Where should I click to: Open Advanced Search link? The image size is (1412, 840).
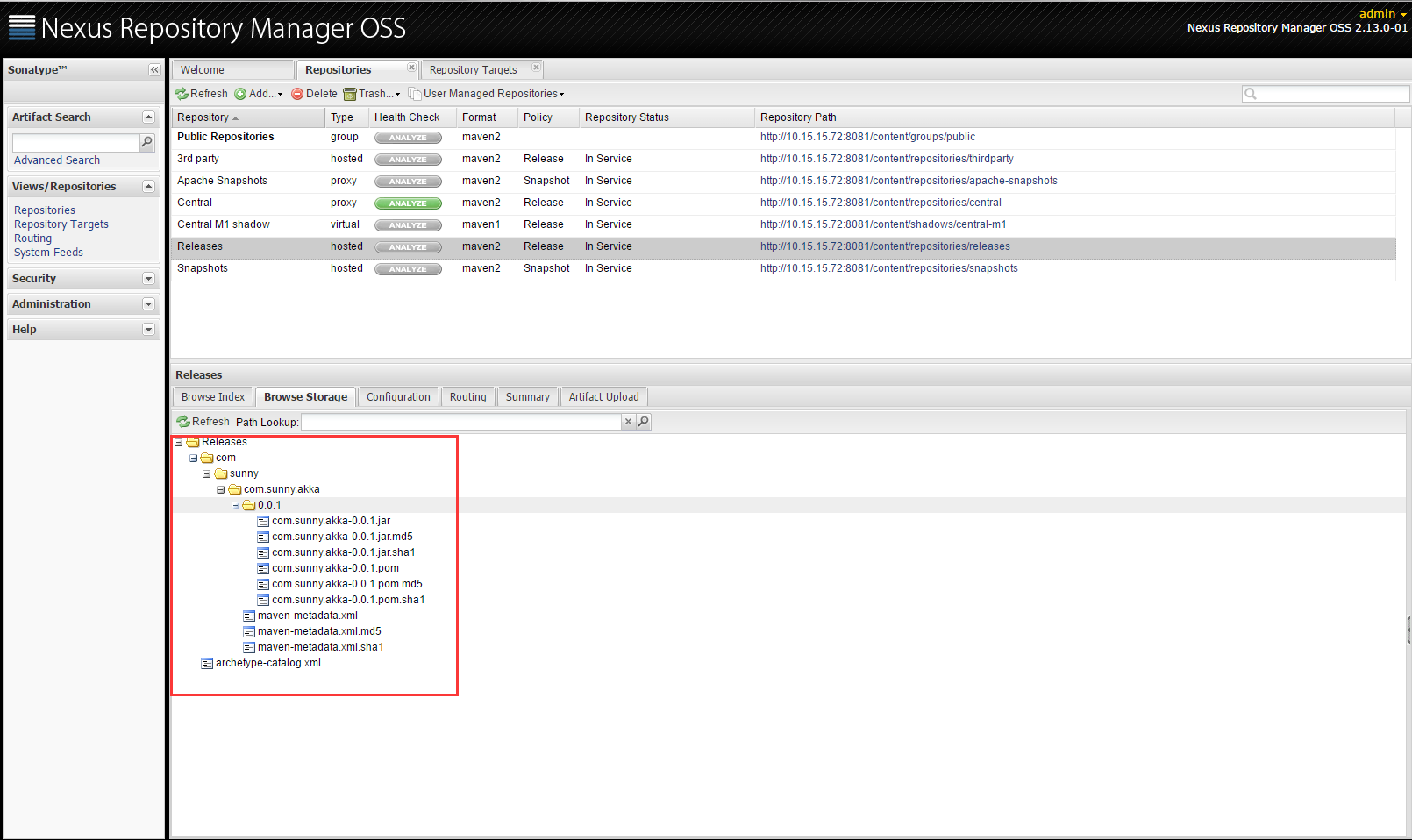point(57,160)
